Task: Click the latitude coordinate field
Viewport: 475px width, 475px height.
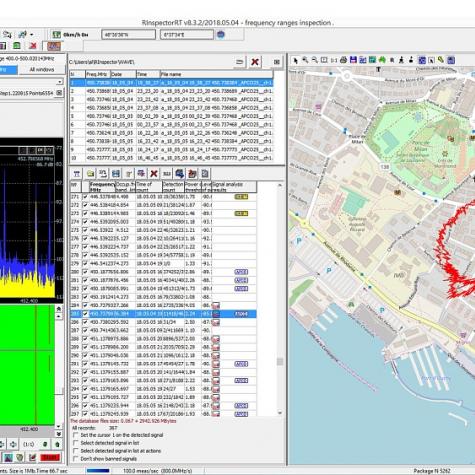Action: point(128,34)
